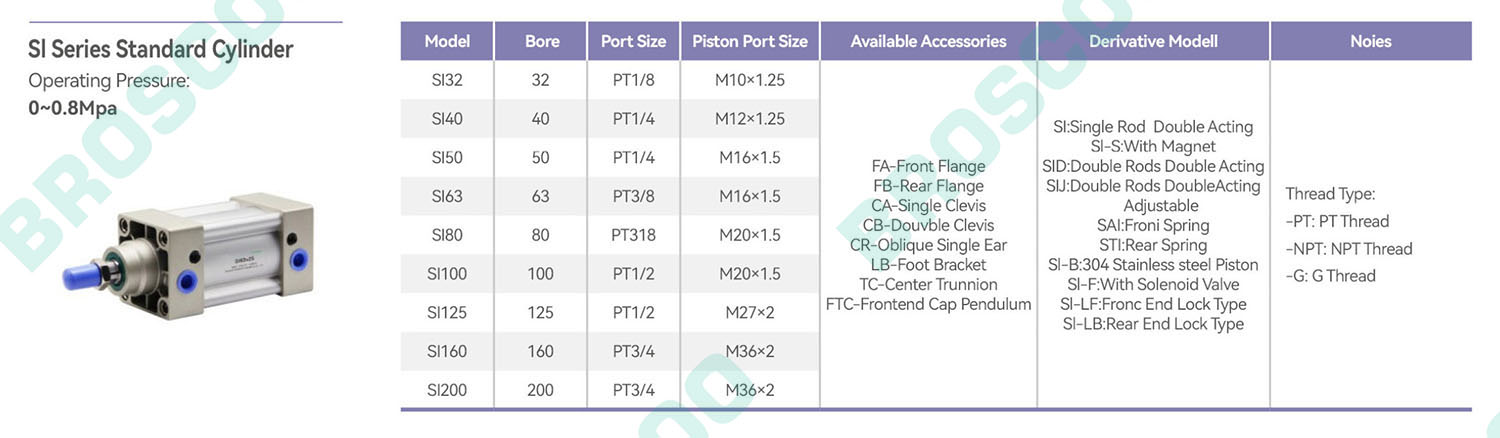1500x438 pixels.
Task: Click the 0~0.8Mpa operating pressure text
Action: pos(73,107)
